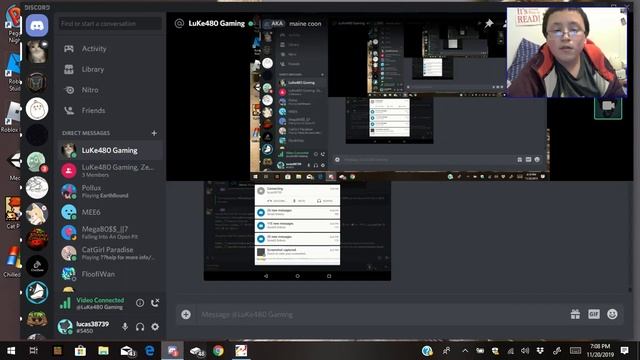The height and width of the screenshot is (360, 640).
Task: Open Pollux direct message
Action: (109, 191)
